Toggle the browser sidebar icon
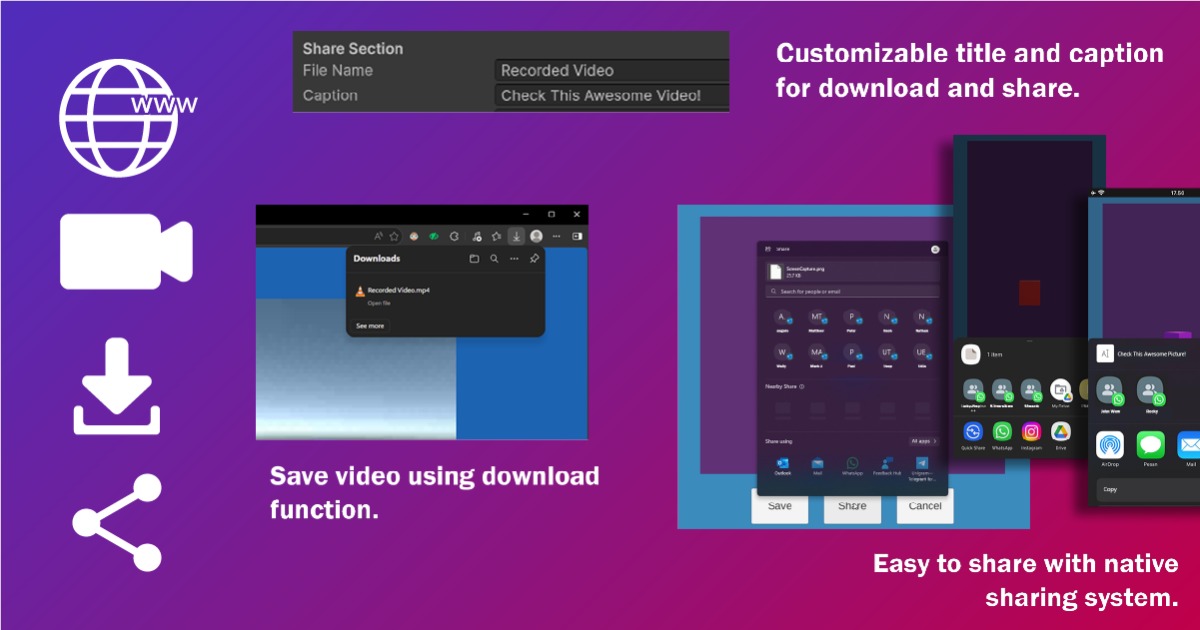Screen dimensions: 1200x630 577,236
